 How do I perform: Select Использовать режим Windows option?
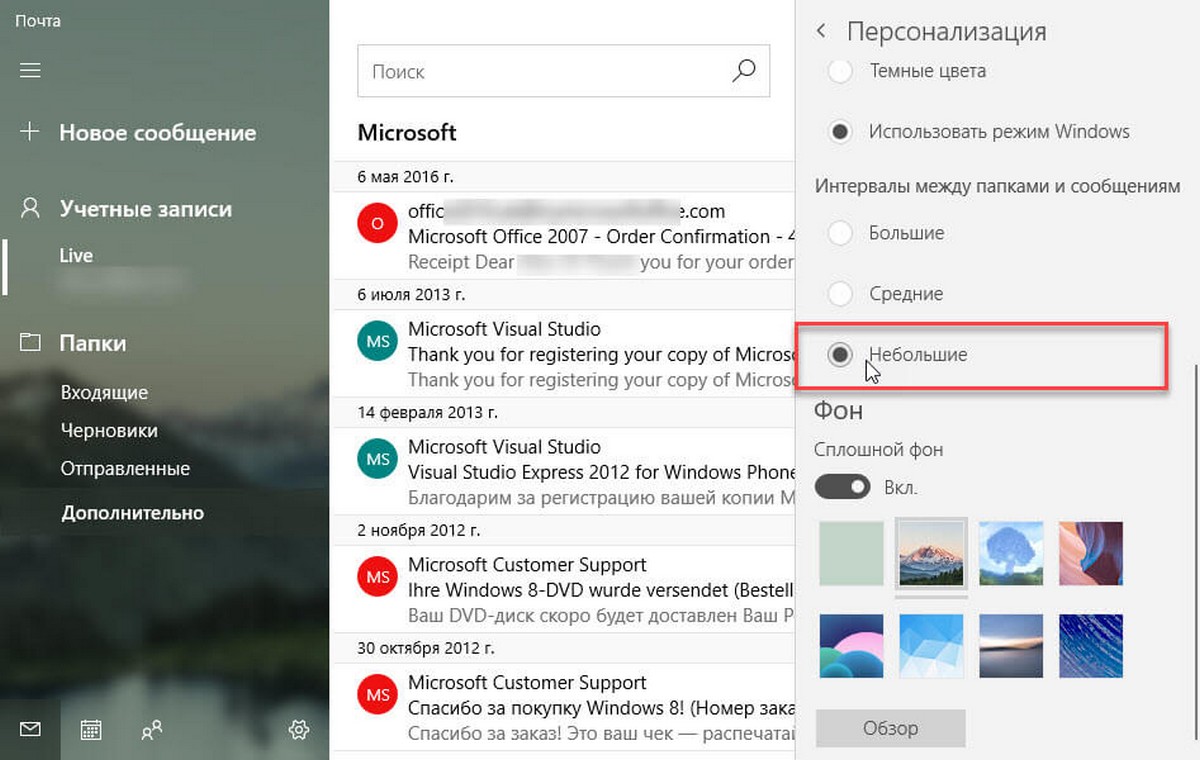(x=840, y=132)
